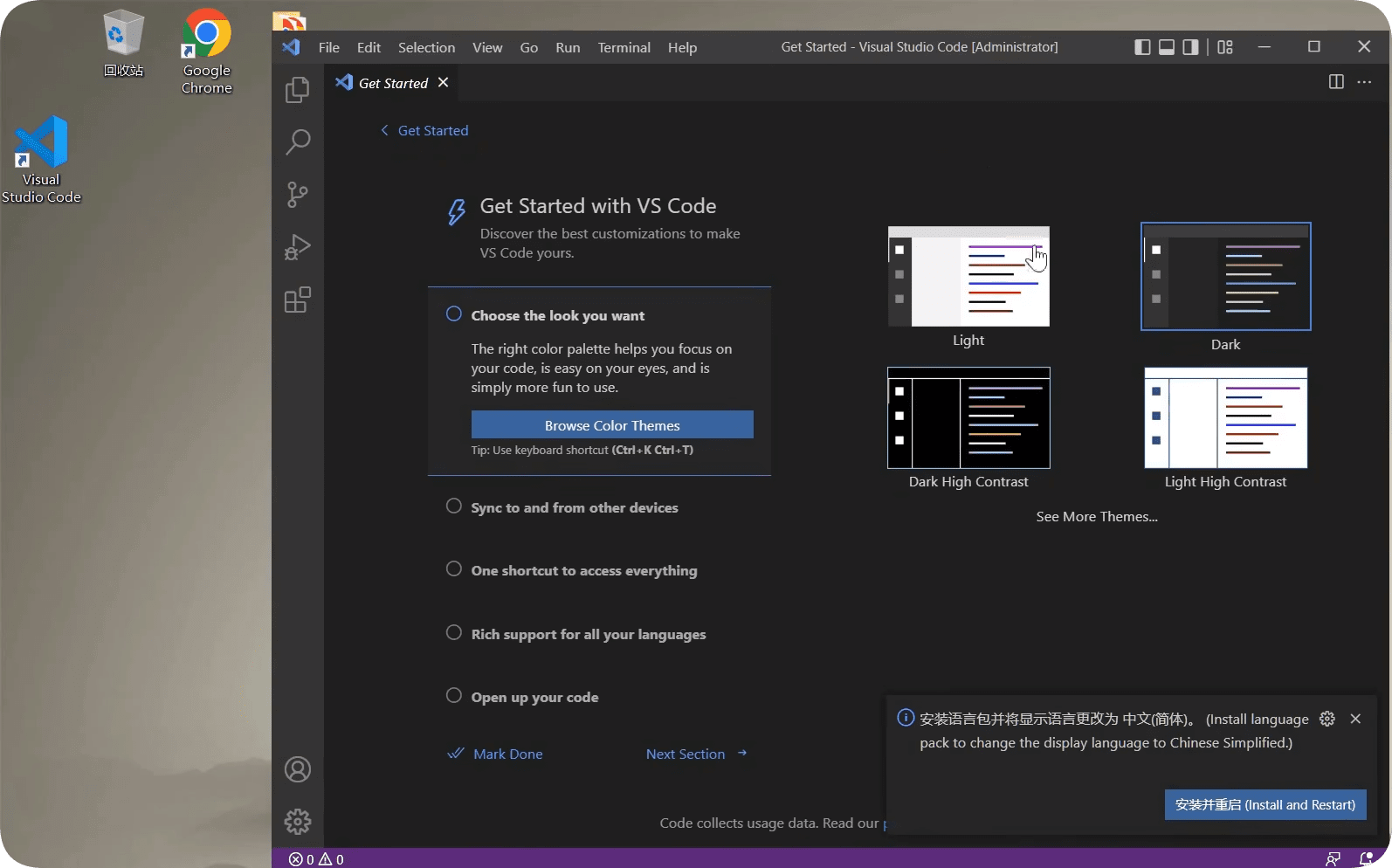Open editor More Actions ellipsis menu
The width and height of the screenshot is (1392, 868).
coord(1364,82)
